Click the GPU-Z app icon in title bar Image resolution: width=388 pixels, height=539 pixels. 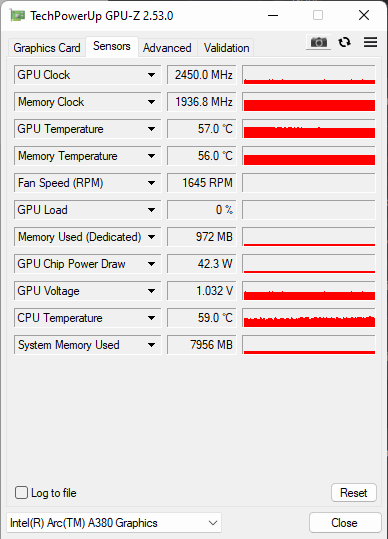(17, 15)
